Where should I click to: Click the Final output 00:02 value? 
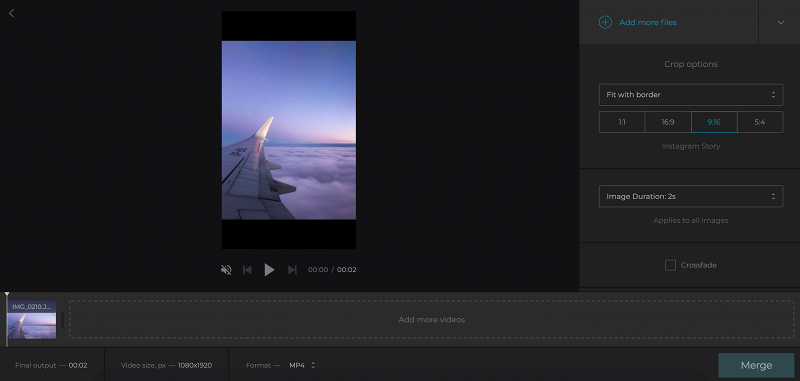coord(78,365)
